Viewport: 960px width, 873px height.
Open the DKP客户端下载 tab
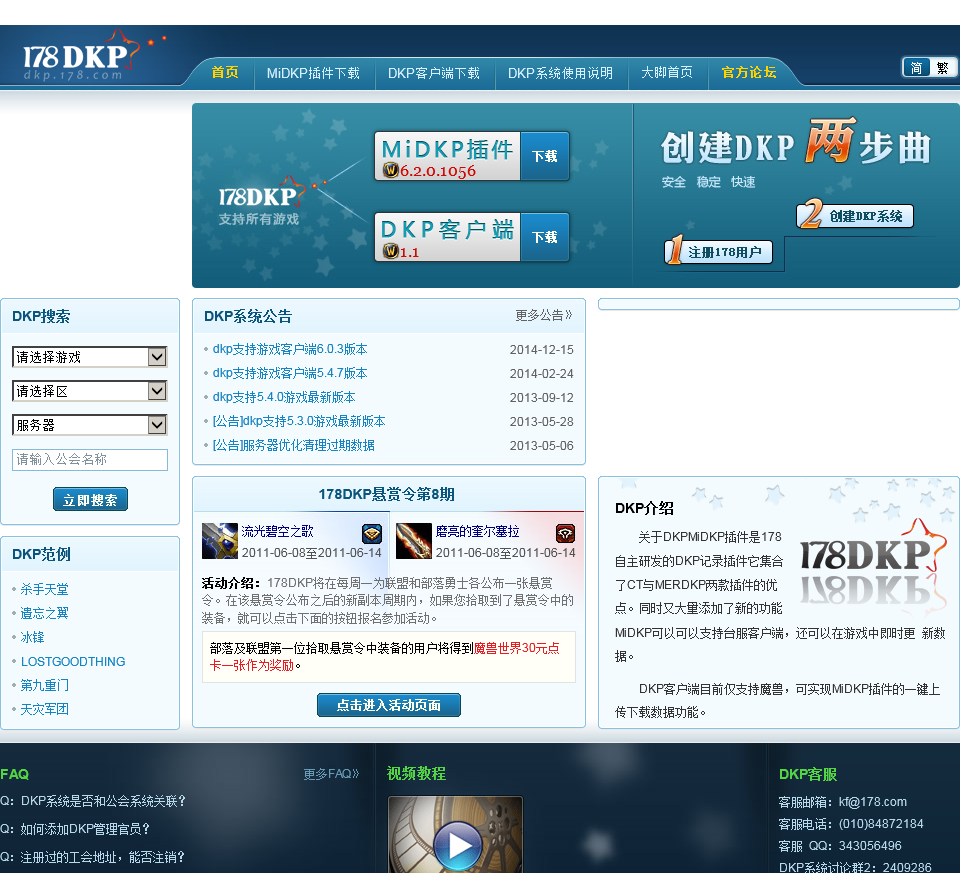pos(433,73)
